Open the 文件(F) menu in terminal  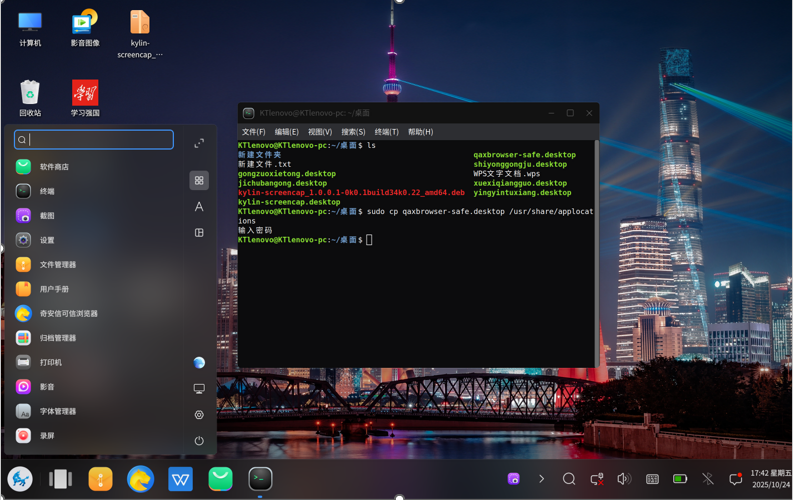pos(254,132)
